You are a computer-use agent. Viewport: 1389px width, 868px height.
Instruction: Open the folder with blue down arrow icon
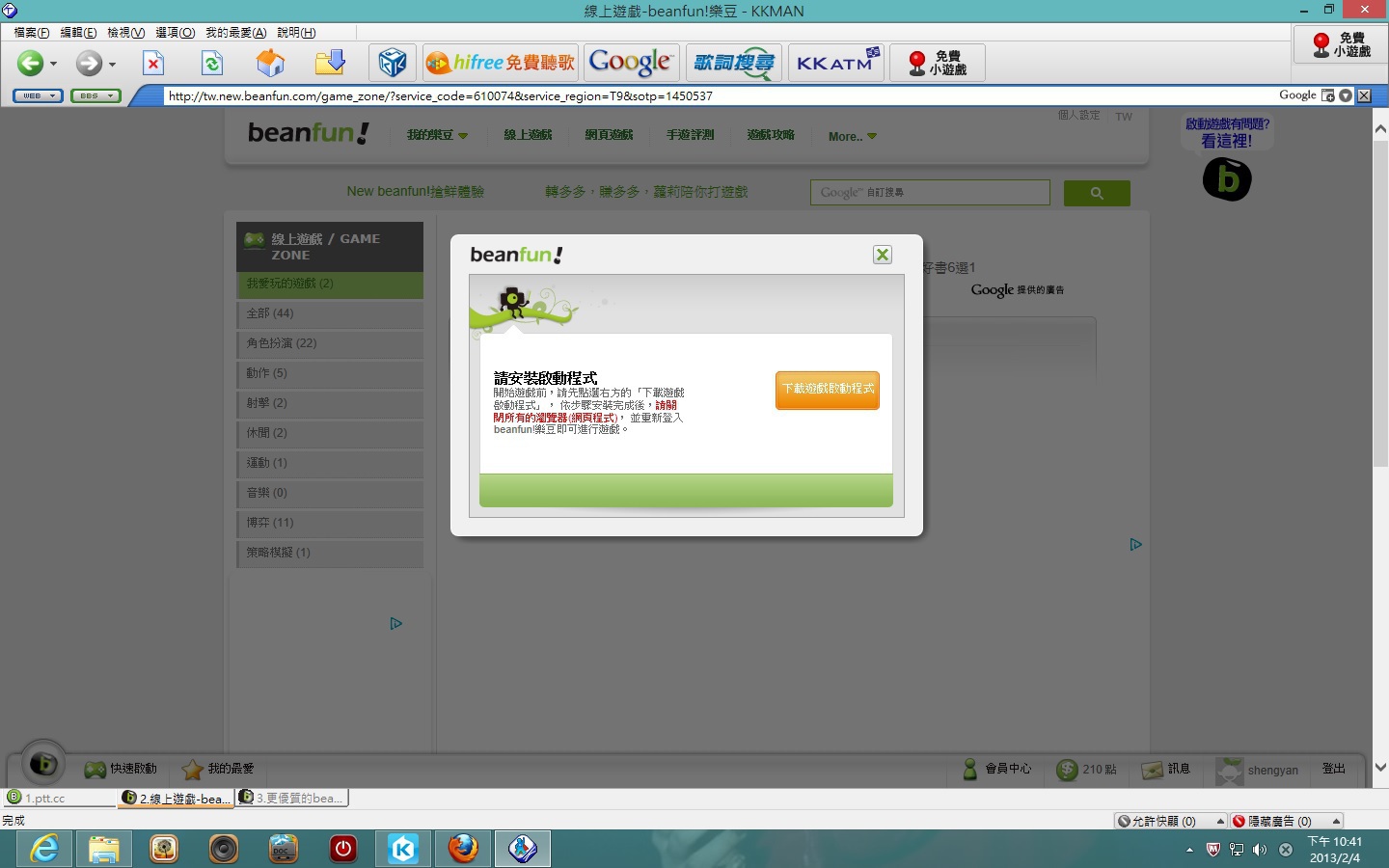[x=330, y=64]
